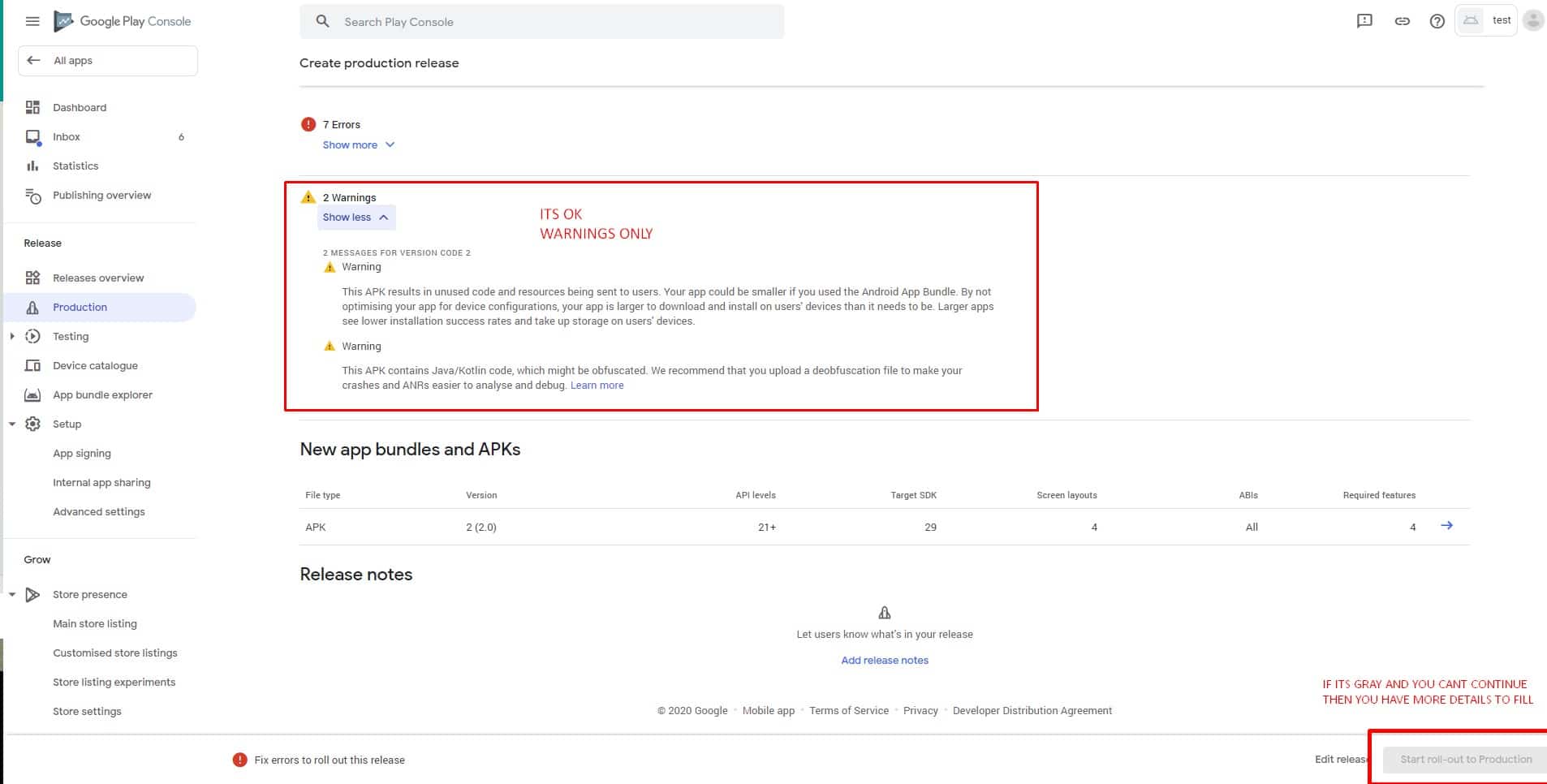Screen dimensions: 1547x784
Task: Click the help question mark icon
Action: (1437, 21)
